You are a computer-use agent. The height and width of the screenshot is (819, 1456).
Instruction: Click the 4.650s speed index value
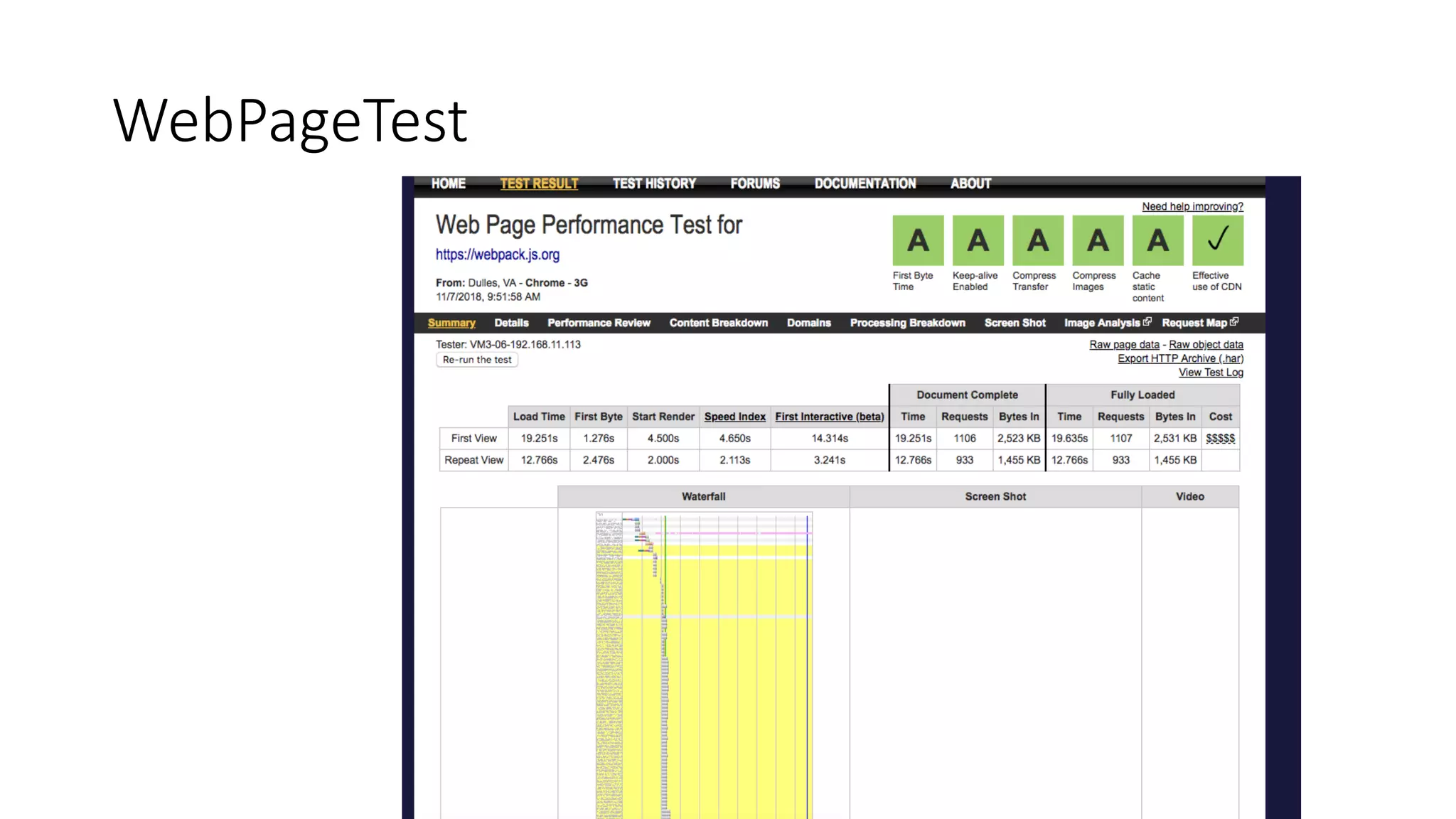[735, 439]
